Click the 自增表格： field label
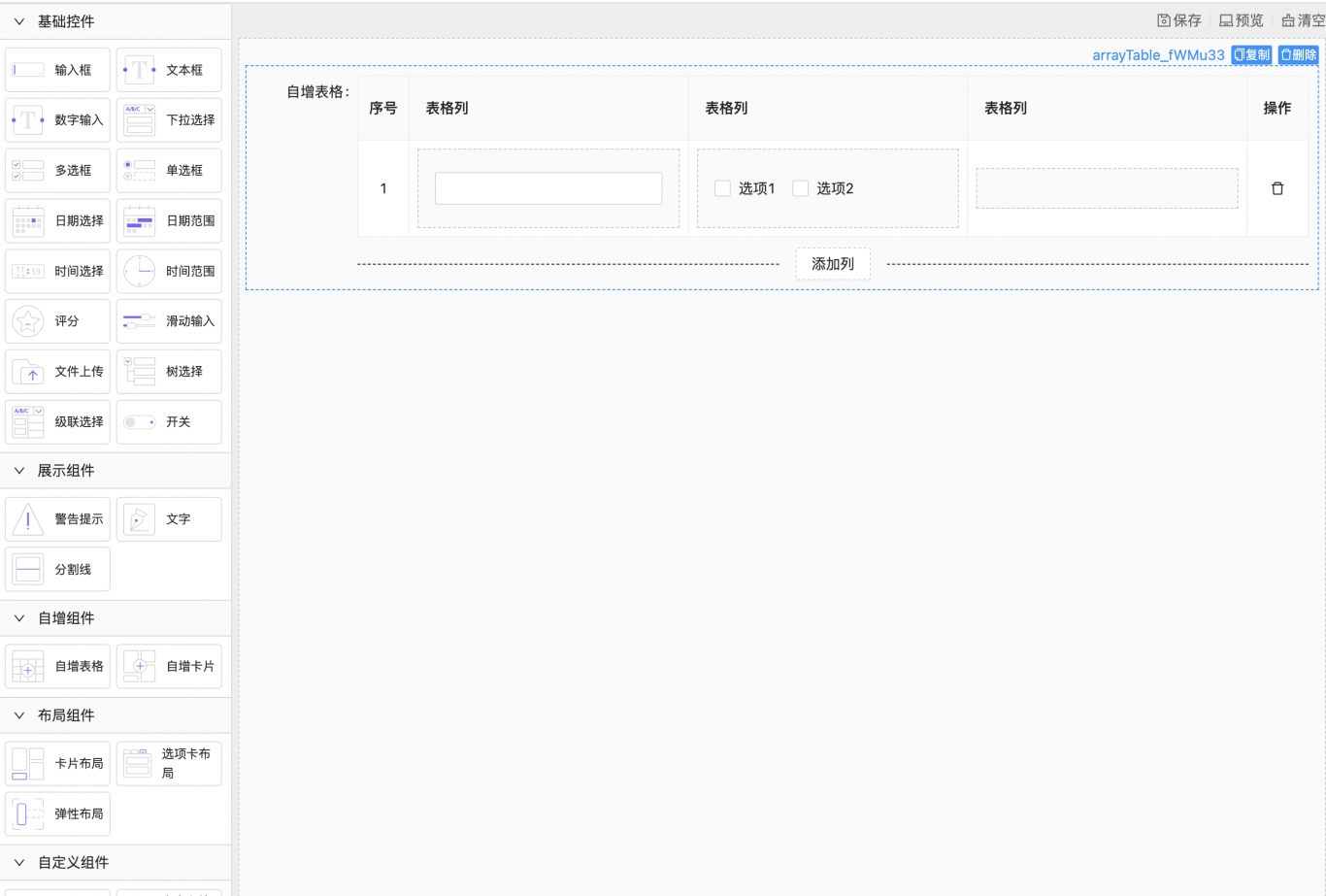This screenshot has width=1326, height=896. [x=317, y=92]
